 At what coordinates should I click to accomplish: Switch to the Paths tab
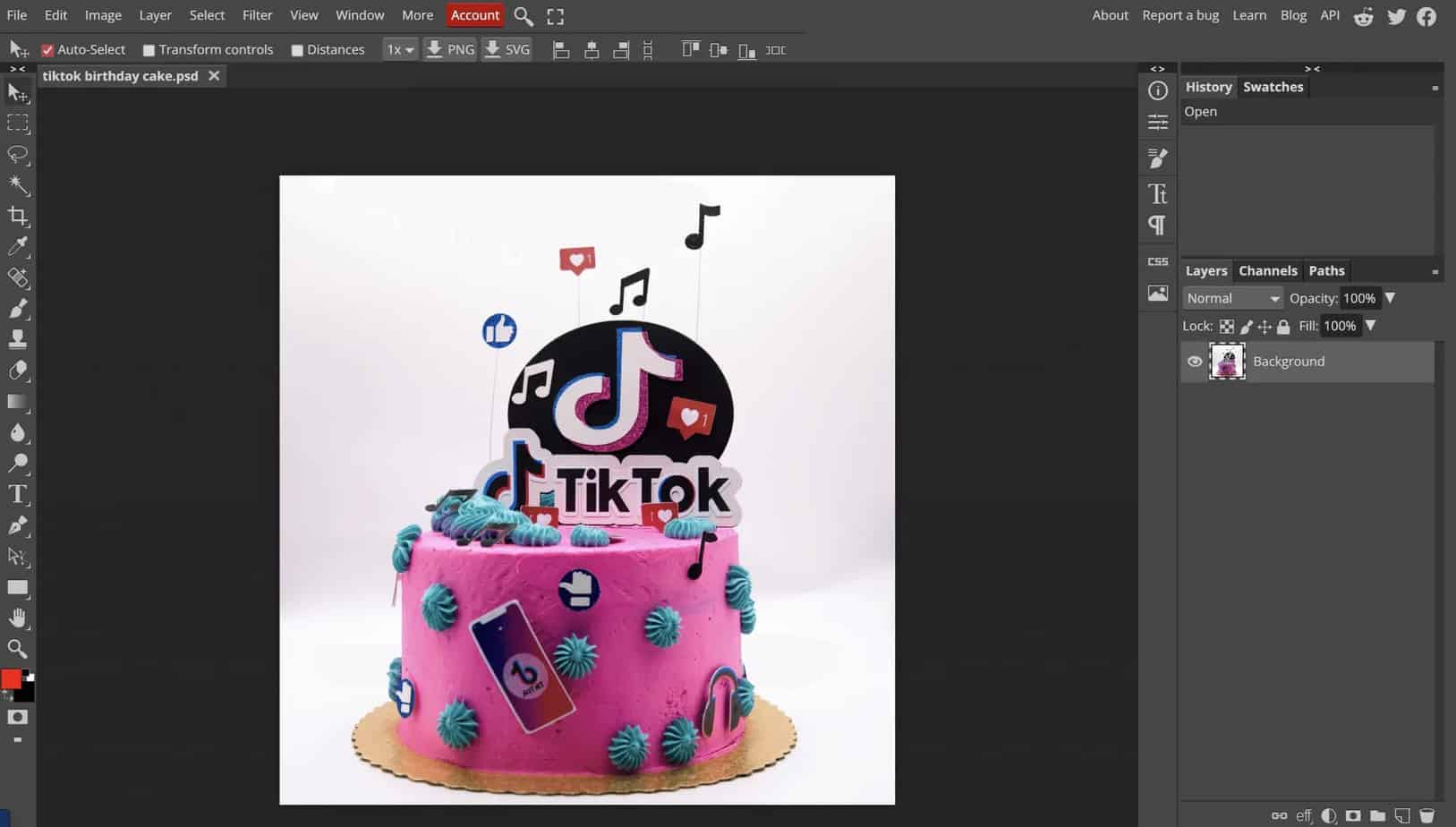pos(1326,270)
